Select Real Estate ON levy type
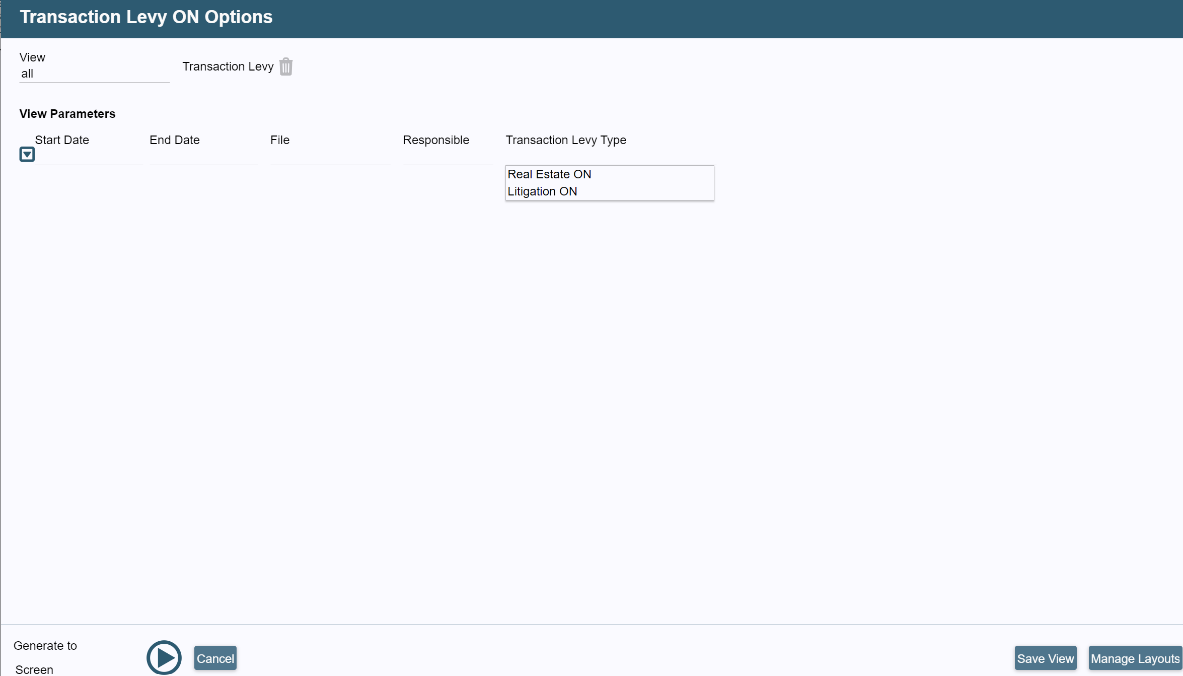 point(549,174)
